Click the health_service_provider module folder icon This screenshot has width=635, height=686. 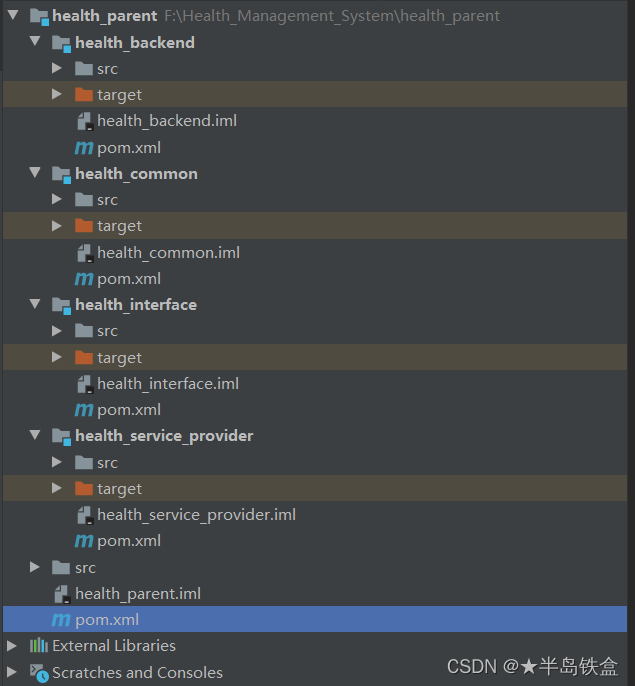point(61,437)
